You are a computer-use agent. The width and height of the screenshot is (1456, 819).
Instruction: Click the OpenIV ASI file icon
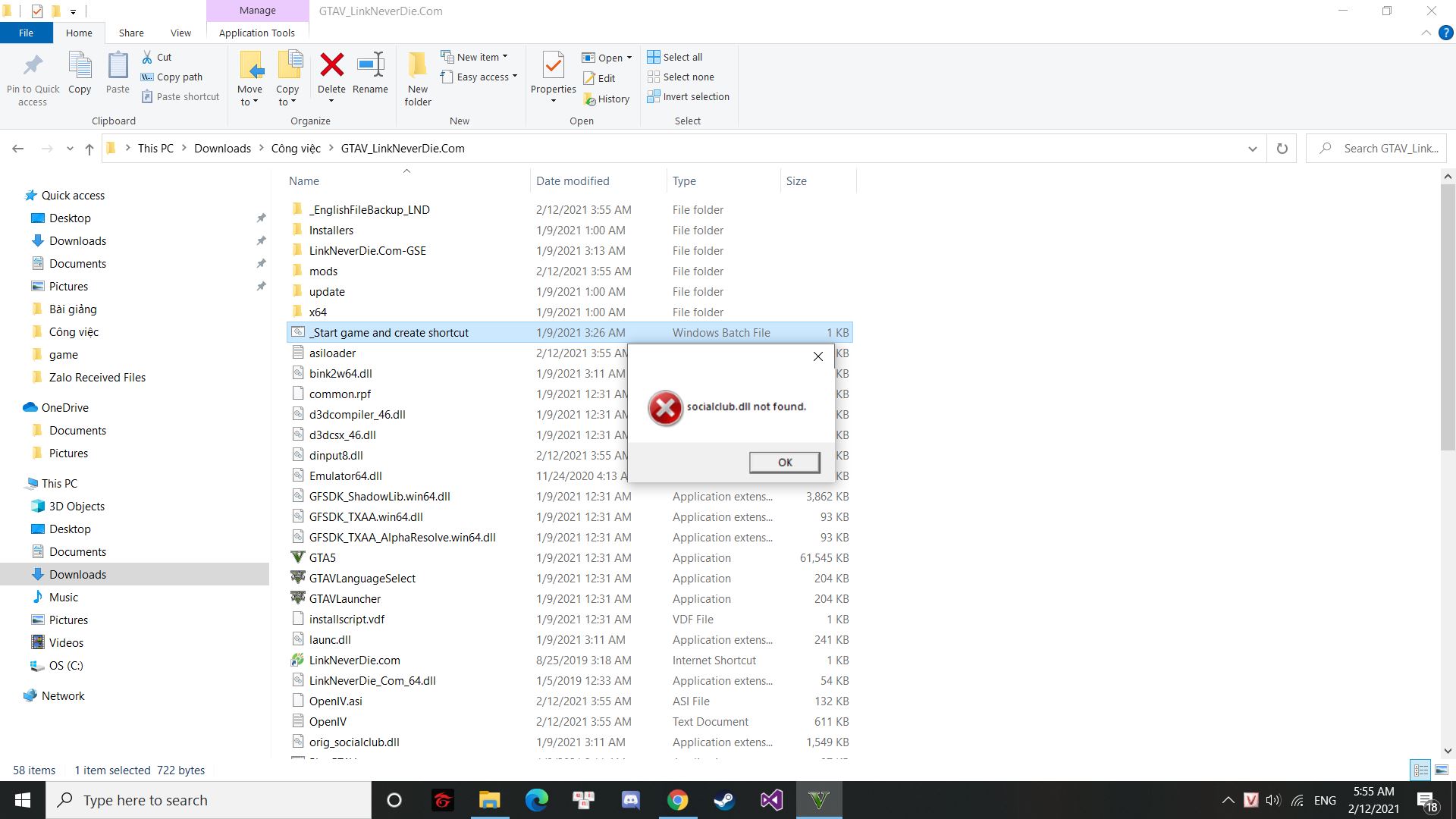297,700
